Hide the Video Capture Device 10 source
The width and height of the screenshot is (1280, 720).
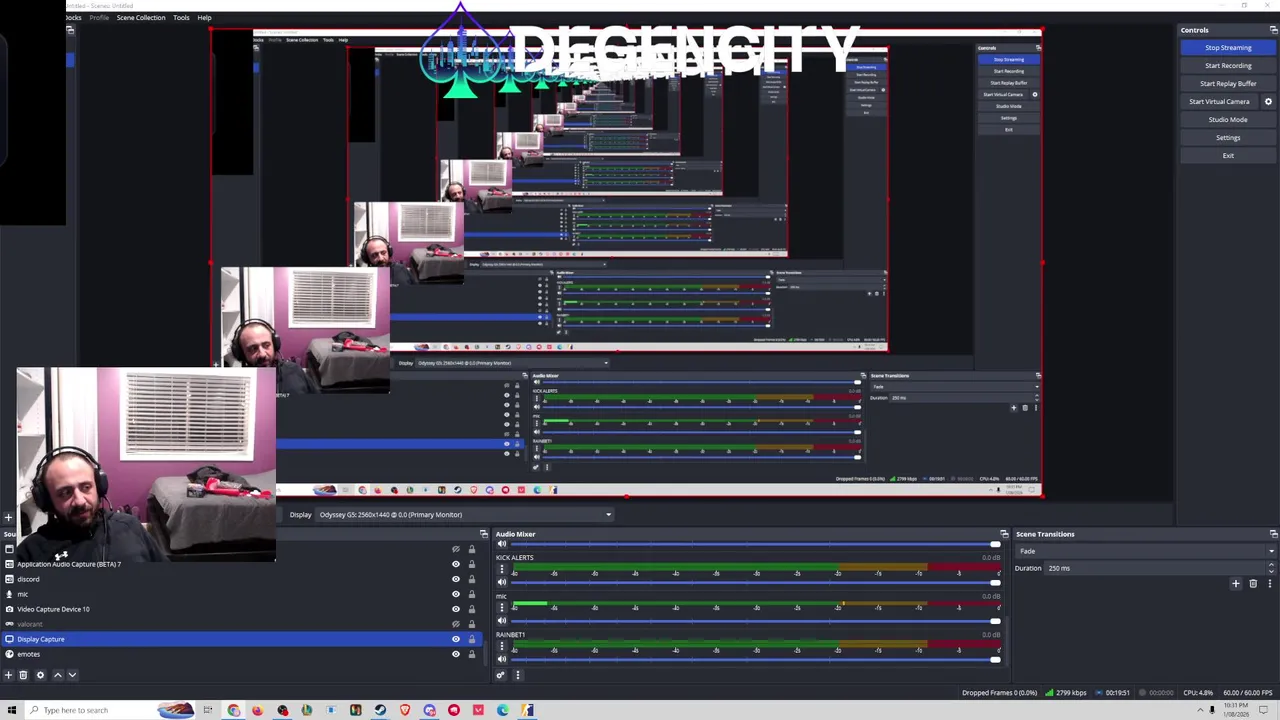pyautogui.click(x=456, y=609)
